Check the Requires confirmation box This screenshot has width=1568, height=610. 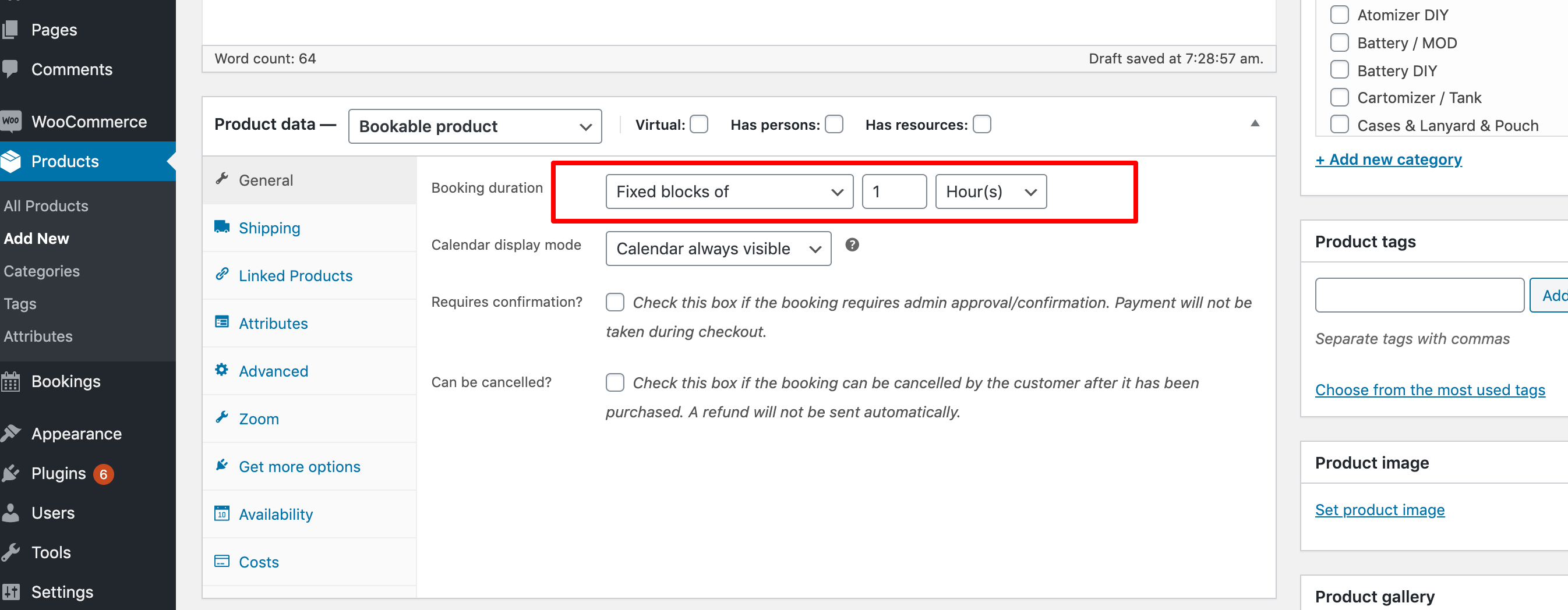615,302
